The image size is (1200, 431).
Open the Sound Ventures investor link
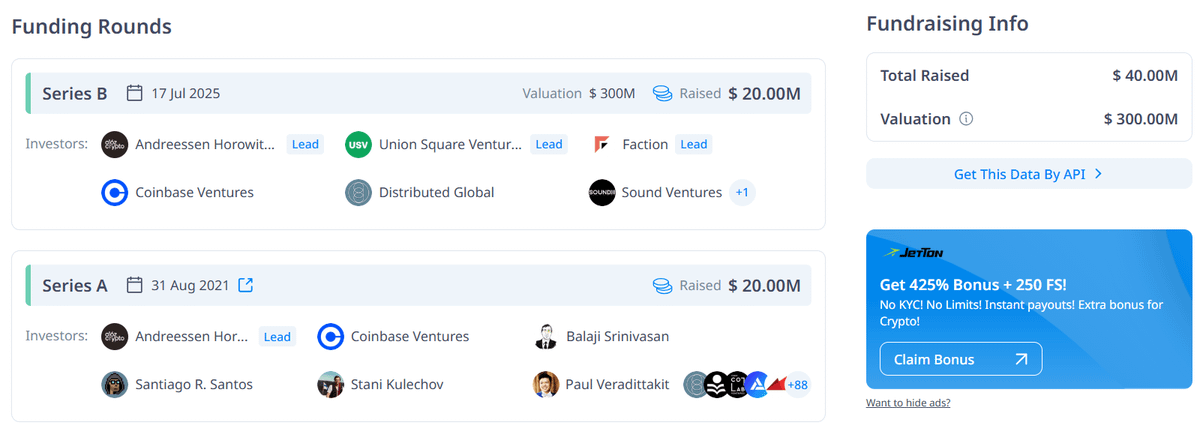pyautogui.click(x=672, y=193)
